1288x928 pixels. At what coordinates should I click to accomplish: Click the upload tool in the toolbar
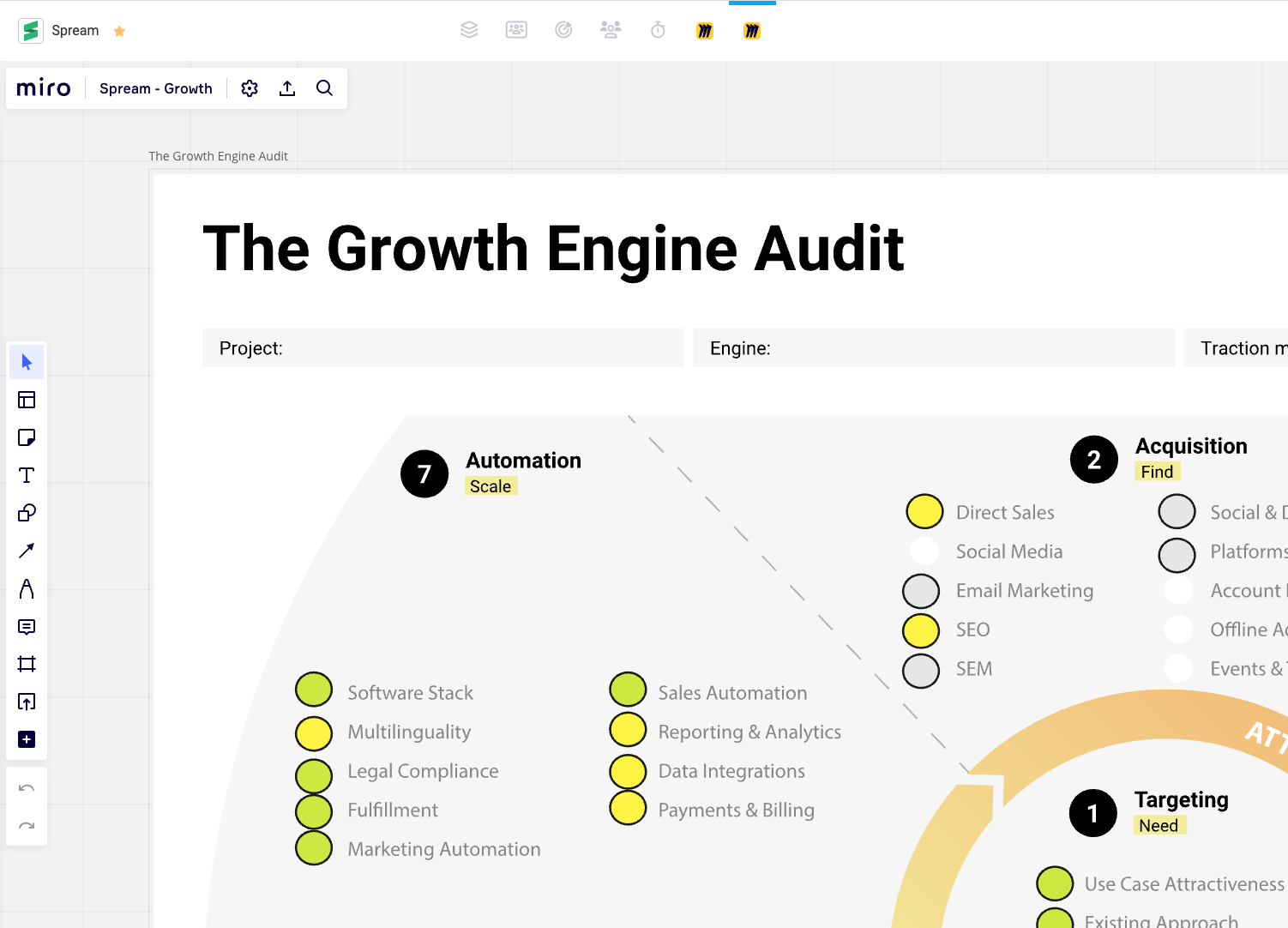[27, 702]
